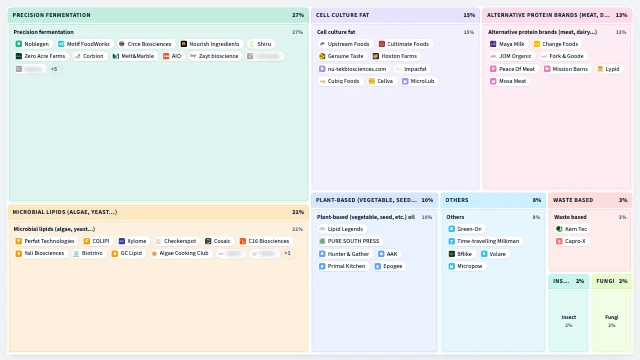Click the Kern Tec logo icon
Image resolution: width=640 pixels, height=360 pixels.
559,229
